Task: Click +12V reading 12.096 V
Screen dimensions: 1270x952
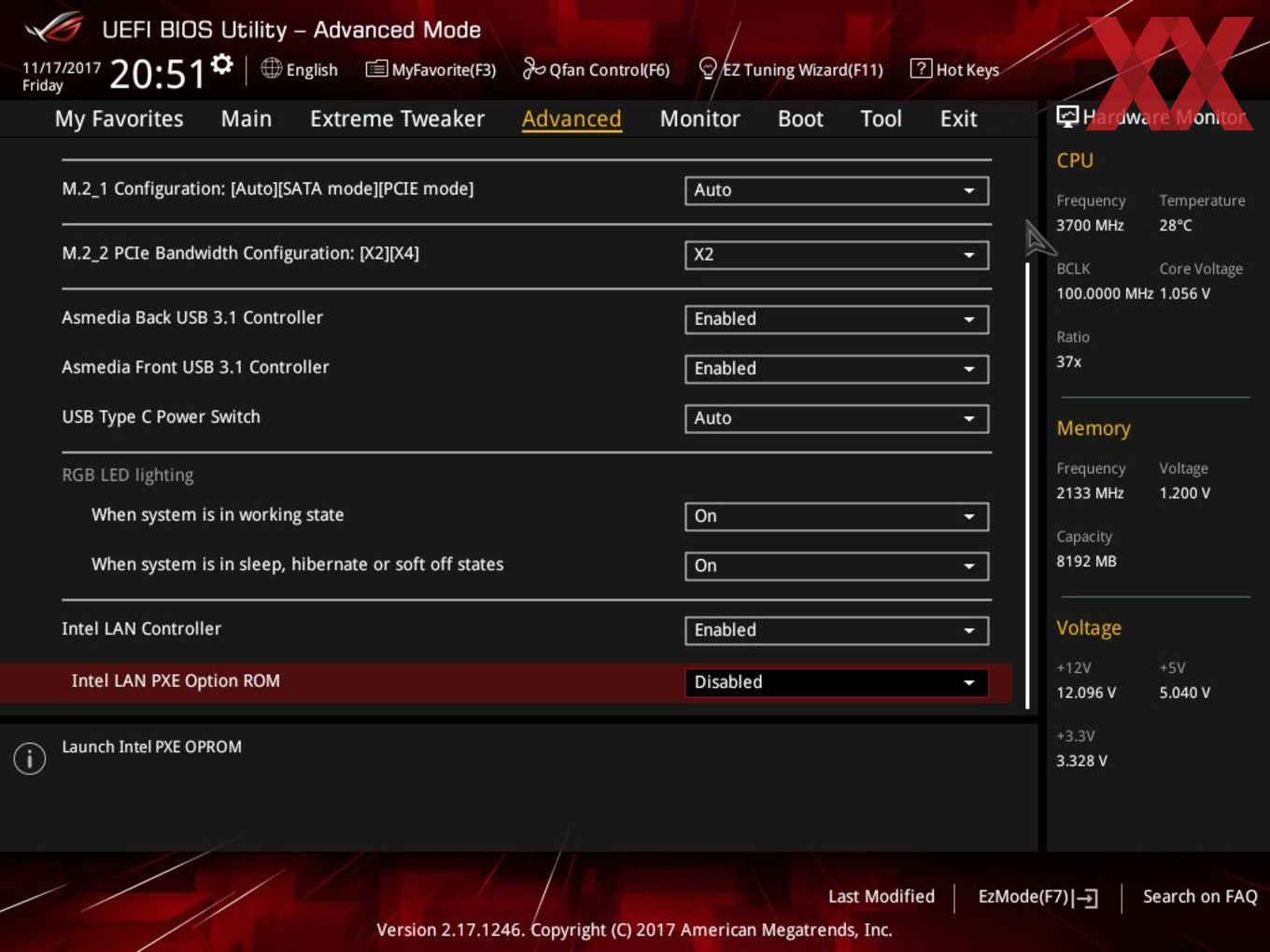Action: [1086, 693]
